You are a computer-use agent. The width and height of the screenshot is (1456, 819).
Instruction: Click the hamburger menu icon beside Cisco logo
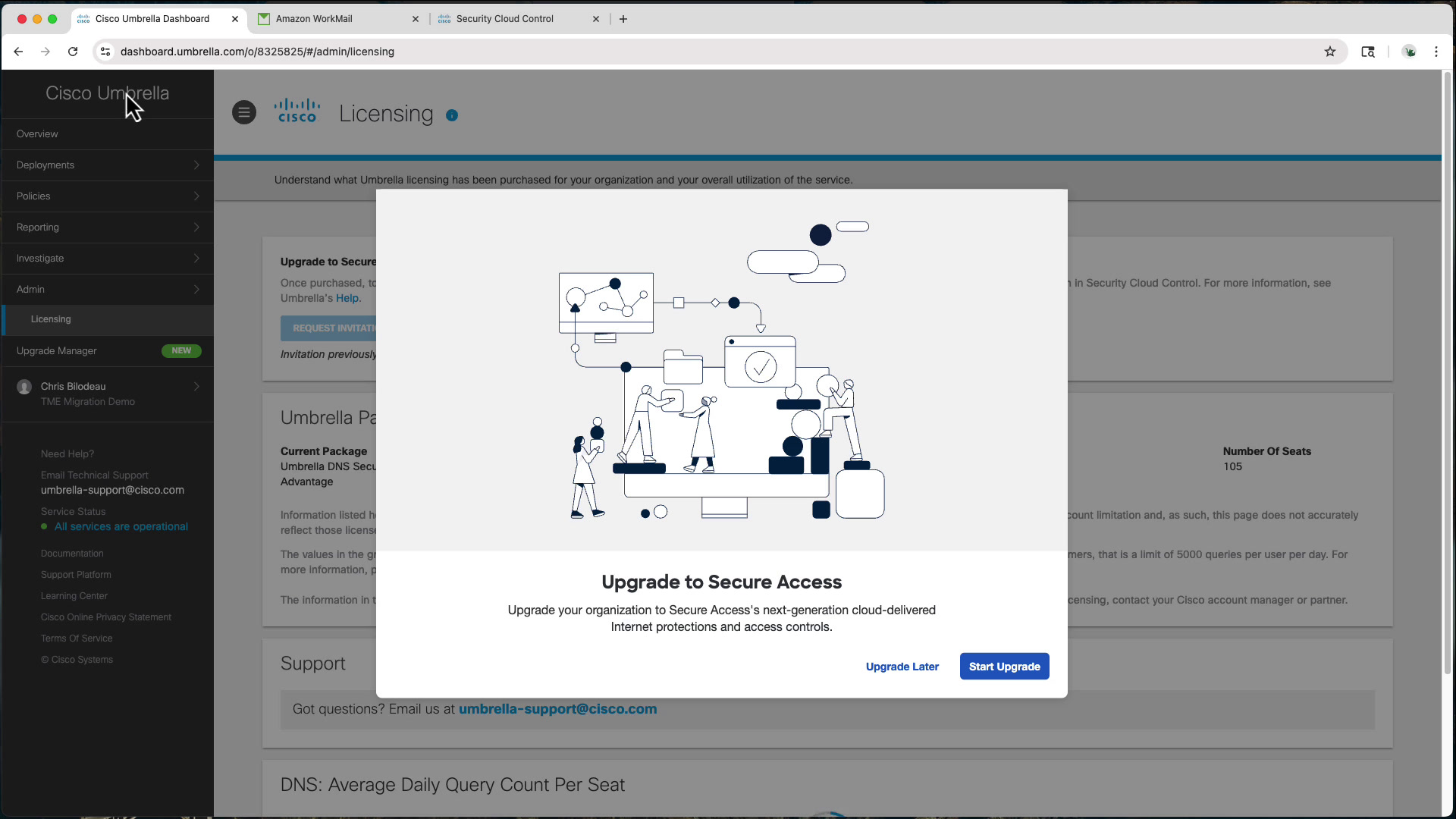[x=243, y=113]
